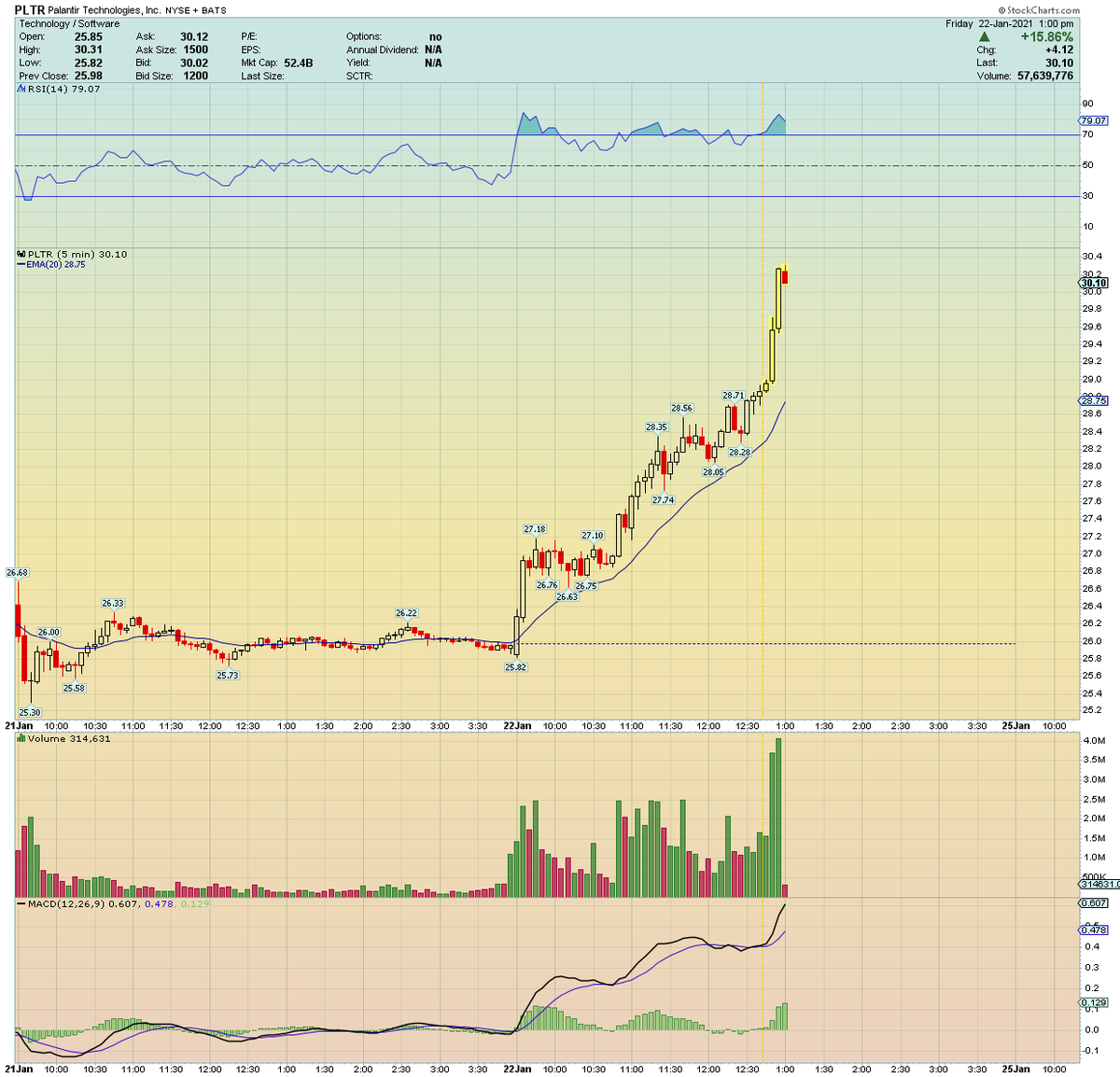Click the candlestick icon beside PLTR (5 min)
This screenshot has height=1077, width=1120.
click(x=20, y=254)
